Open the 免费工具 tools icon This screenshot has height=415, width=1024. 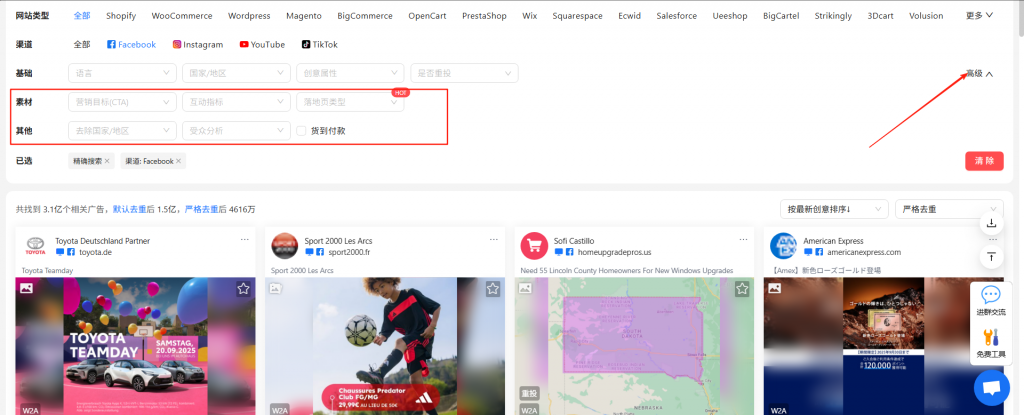click(x=991, y=337)
